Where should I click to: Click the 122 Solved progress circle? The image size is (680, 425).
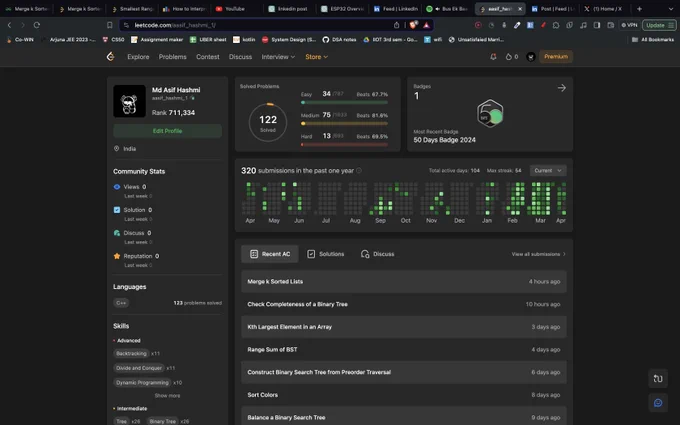pos(268,122)
